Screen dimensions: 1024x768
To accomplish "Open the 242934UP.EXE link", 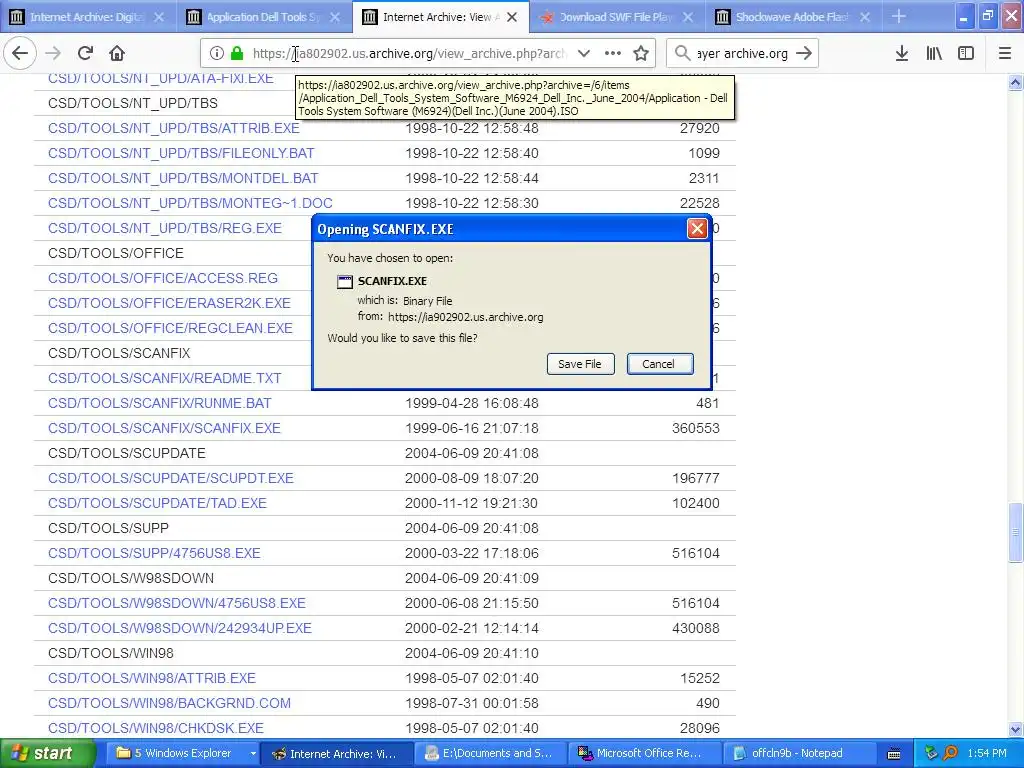I will point(180,628).
